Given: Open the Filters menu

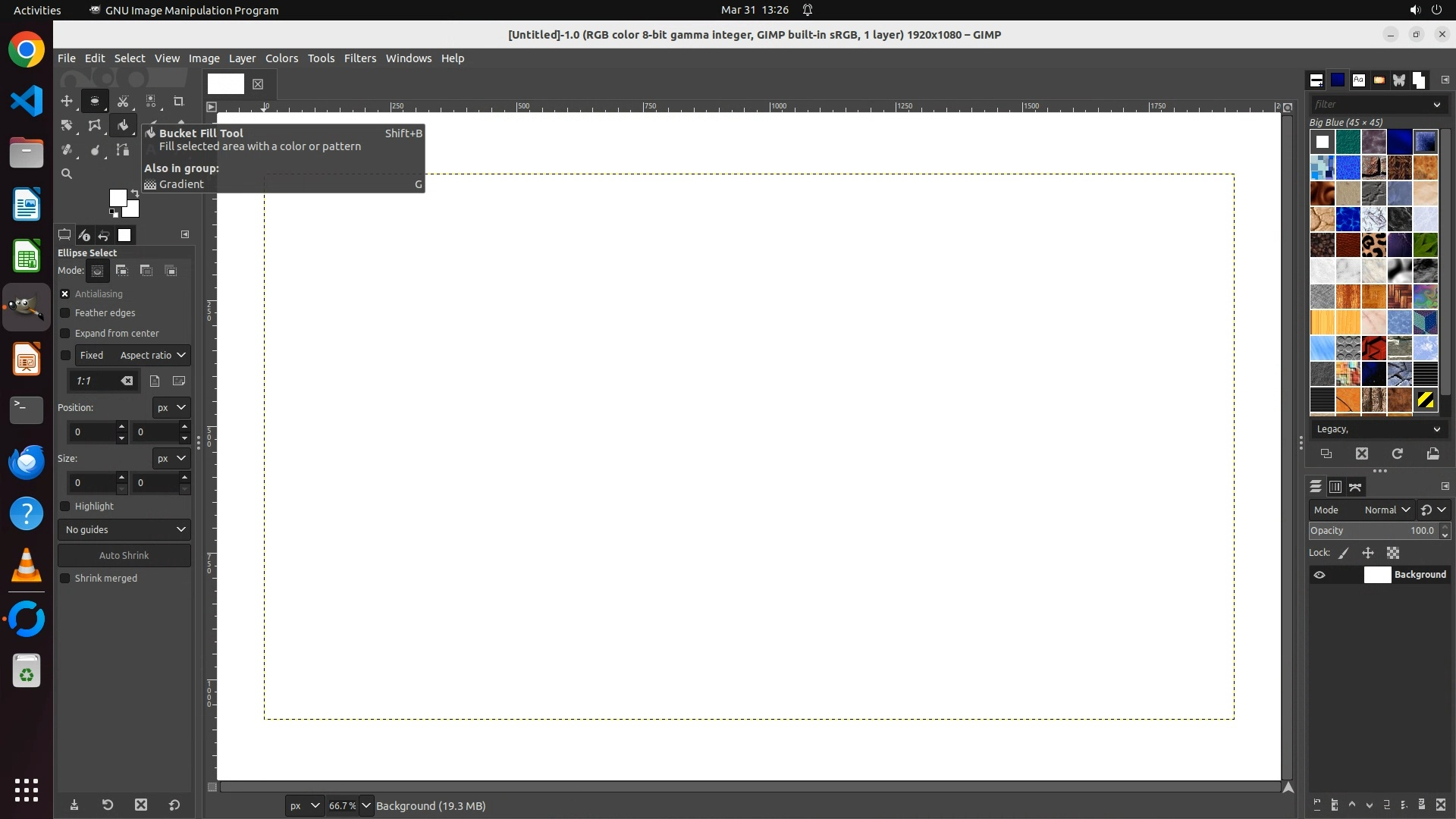Looking at the screenshot, I should pyautogui.click(x=359, y=58).
